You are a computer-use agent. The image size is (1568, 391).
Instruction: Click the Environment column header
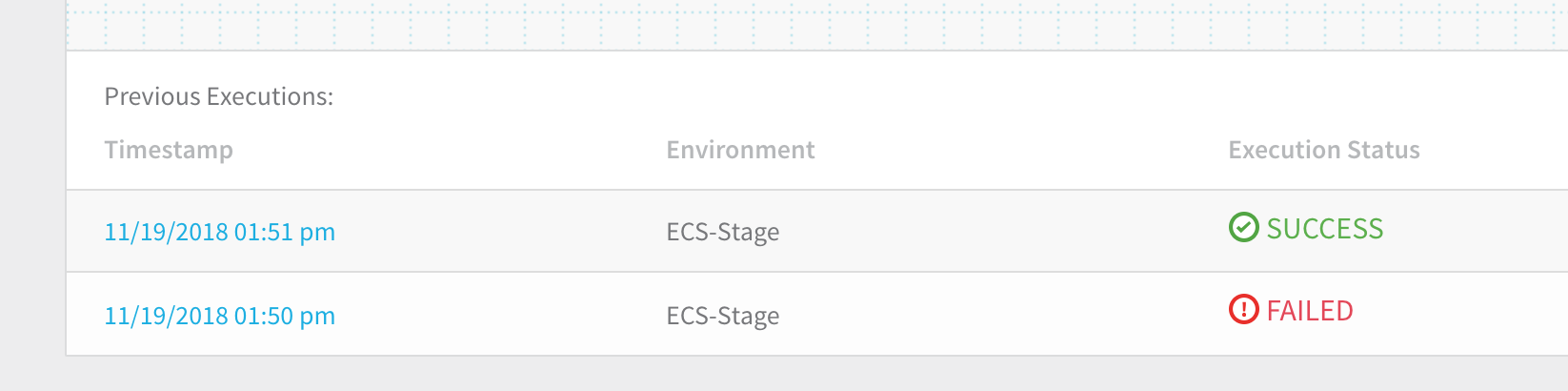click(x=740, y=150)
